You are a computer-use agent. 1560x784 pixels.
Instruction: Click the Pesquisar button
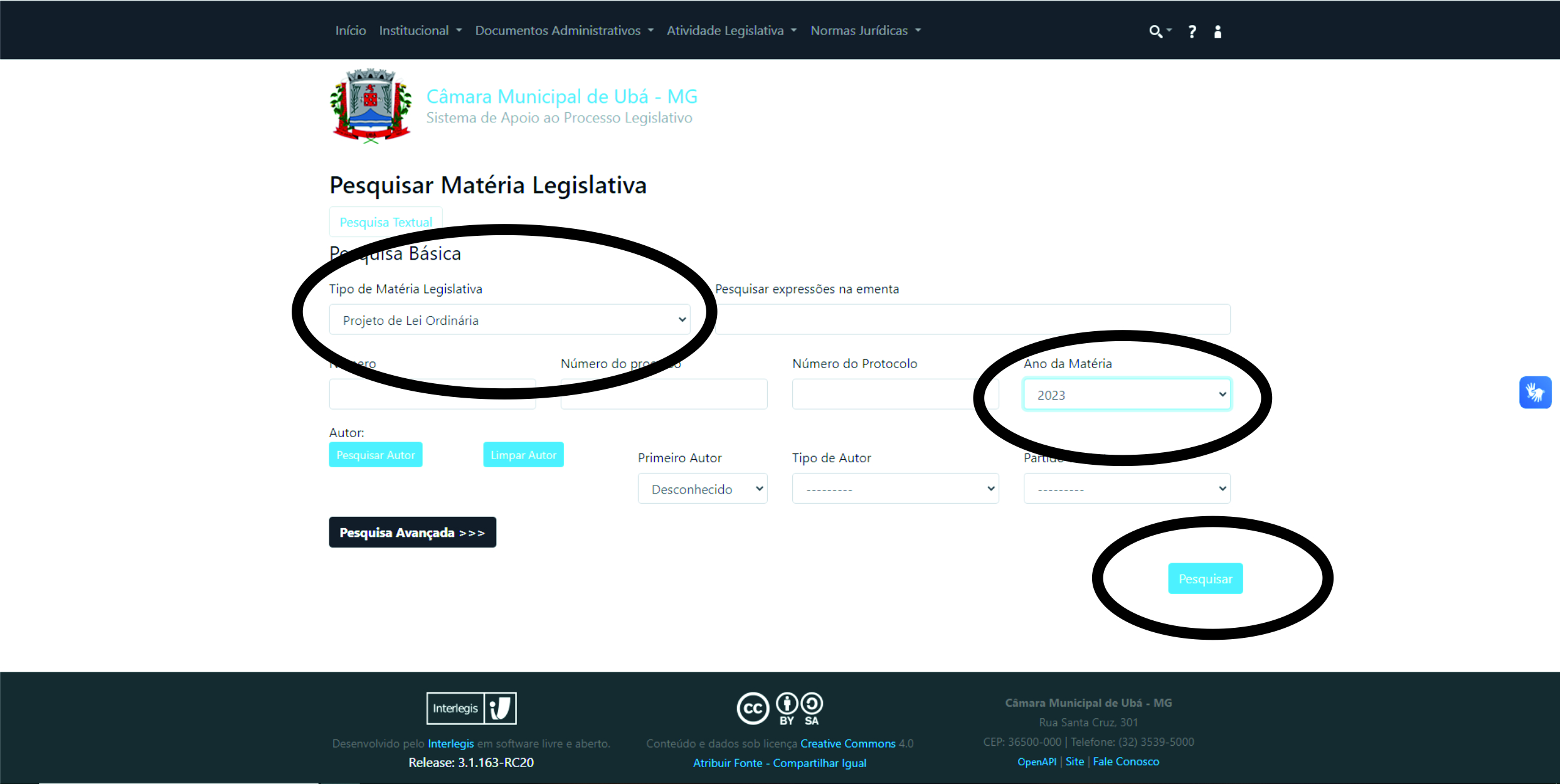click(x=1204, y=578)
